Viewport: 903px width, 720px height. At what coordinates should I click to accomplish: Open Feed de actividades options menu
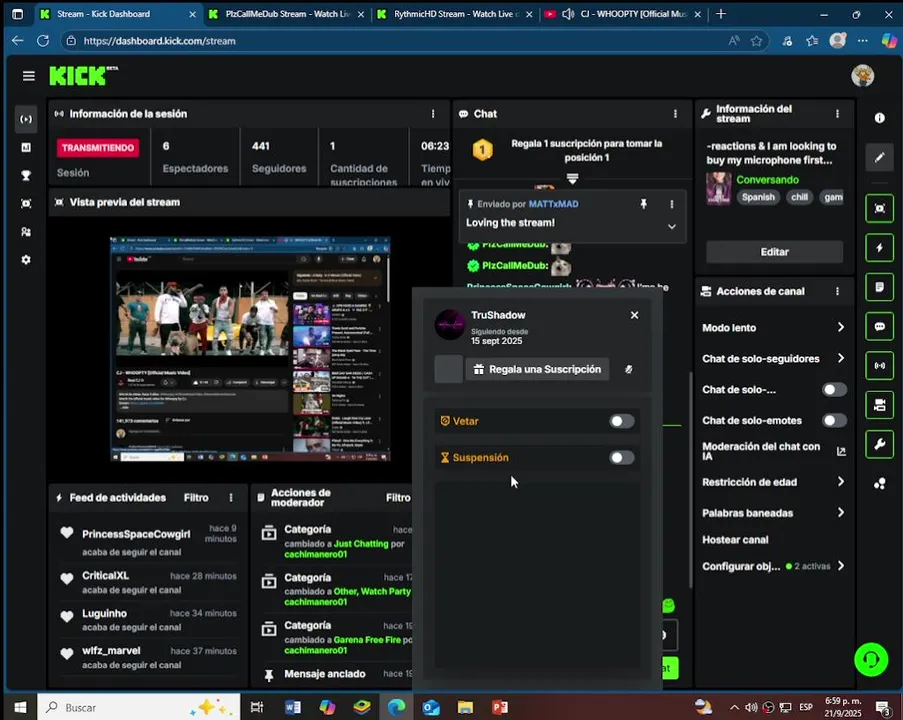click(231, 498)
